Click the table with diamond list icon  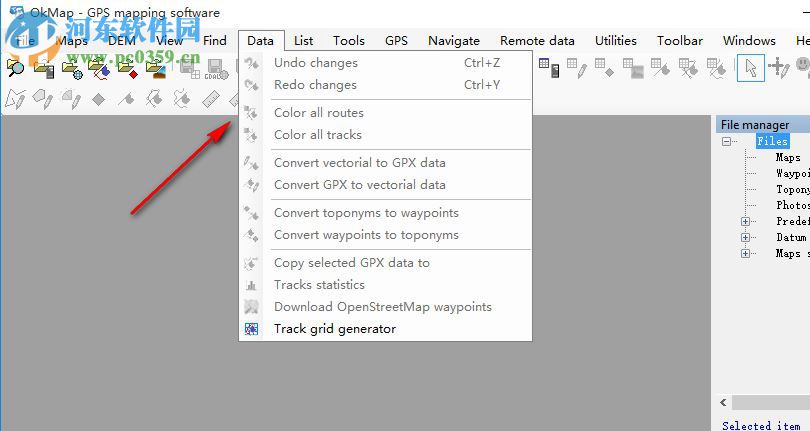pos(604,68)
